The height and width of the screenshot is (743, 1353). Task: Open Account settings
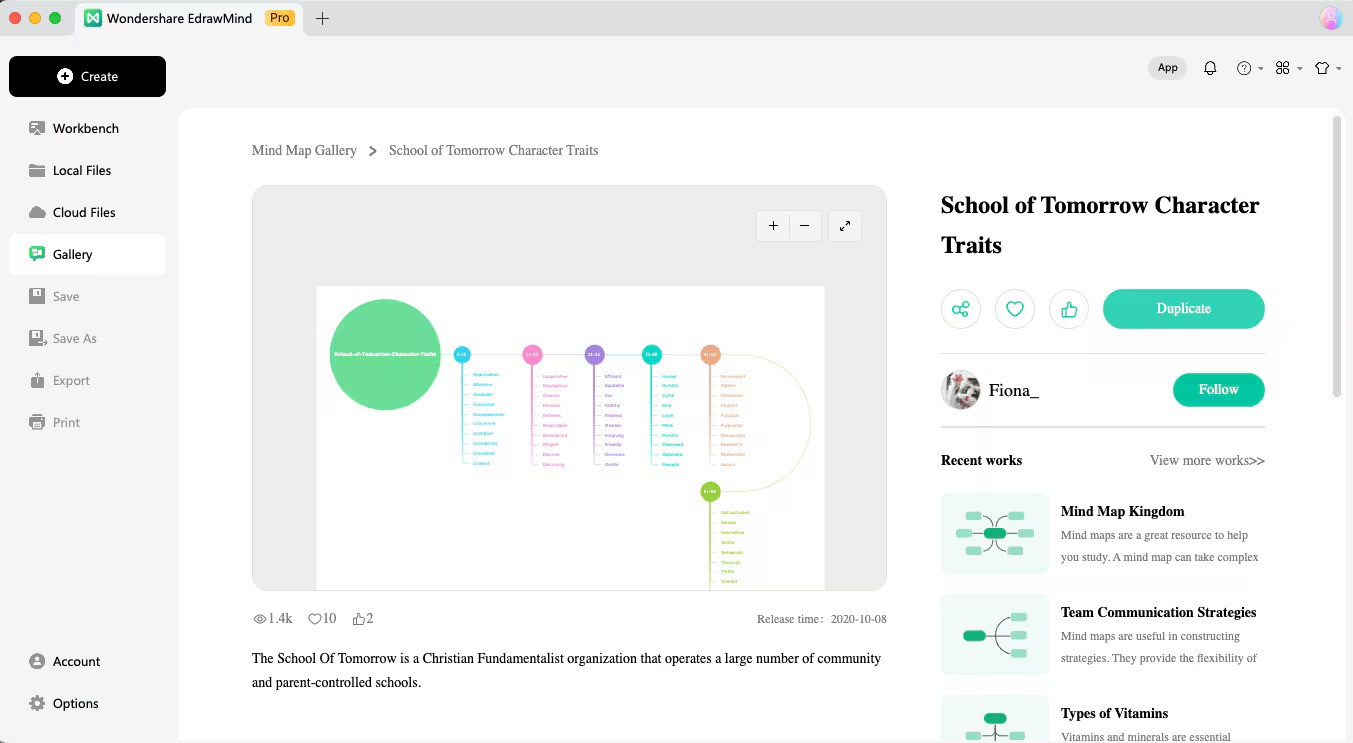click(x=87, y=661)
